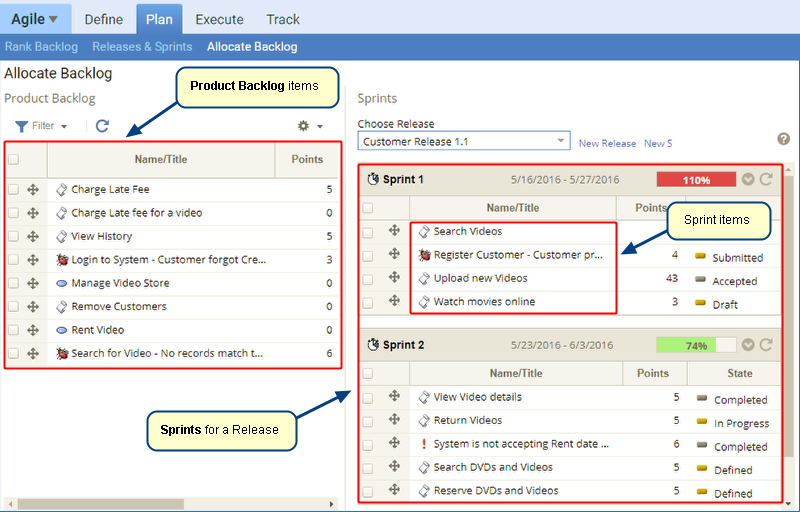Sort backlog by Points column header
The image size is (800, 512).
(x=306, y=159)
